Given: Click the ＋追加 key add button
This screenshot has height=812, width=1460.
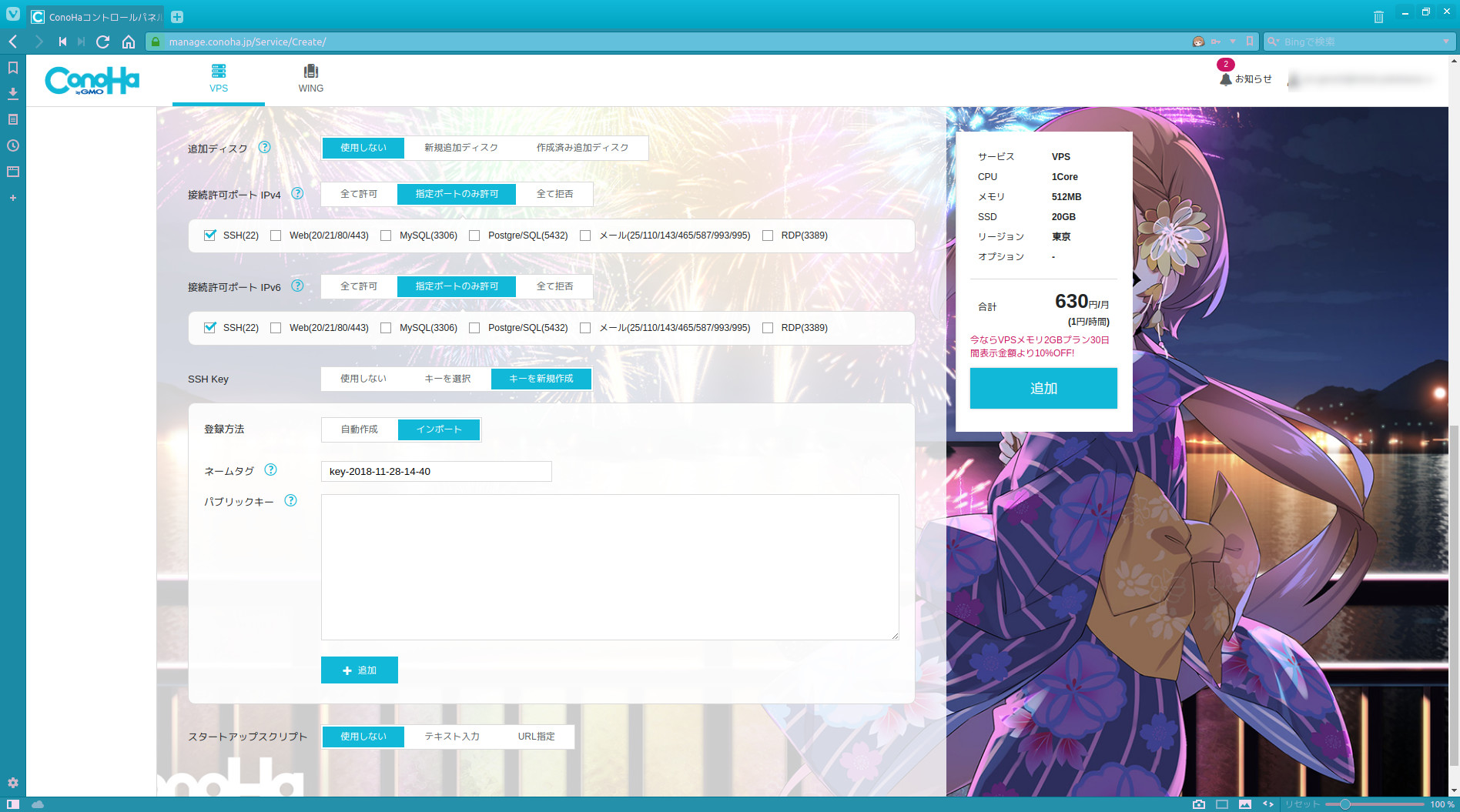Looking at the screenshot, I should (360, 670).
